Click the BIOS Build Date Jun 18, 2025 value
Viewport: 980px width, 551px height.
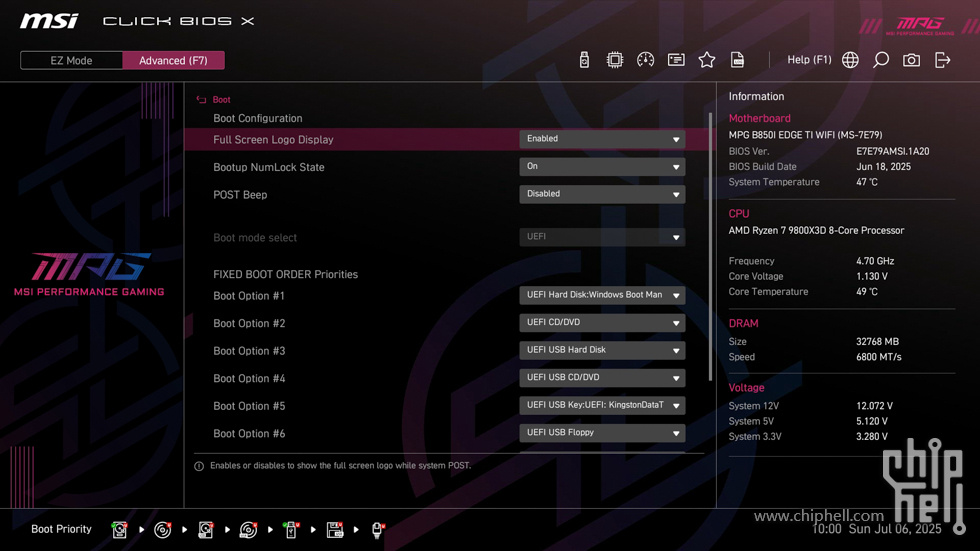coord(883,167)
